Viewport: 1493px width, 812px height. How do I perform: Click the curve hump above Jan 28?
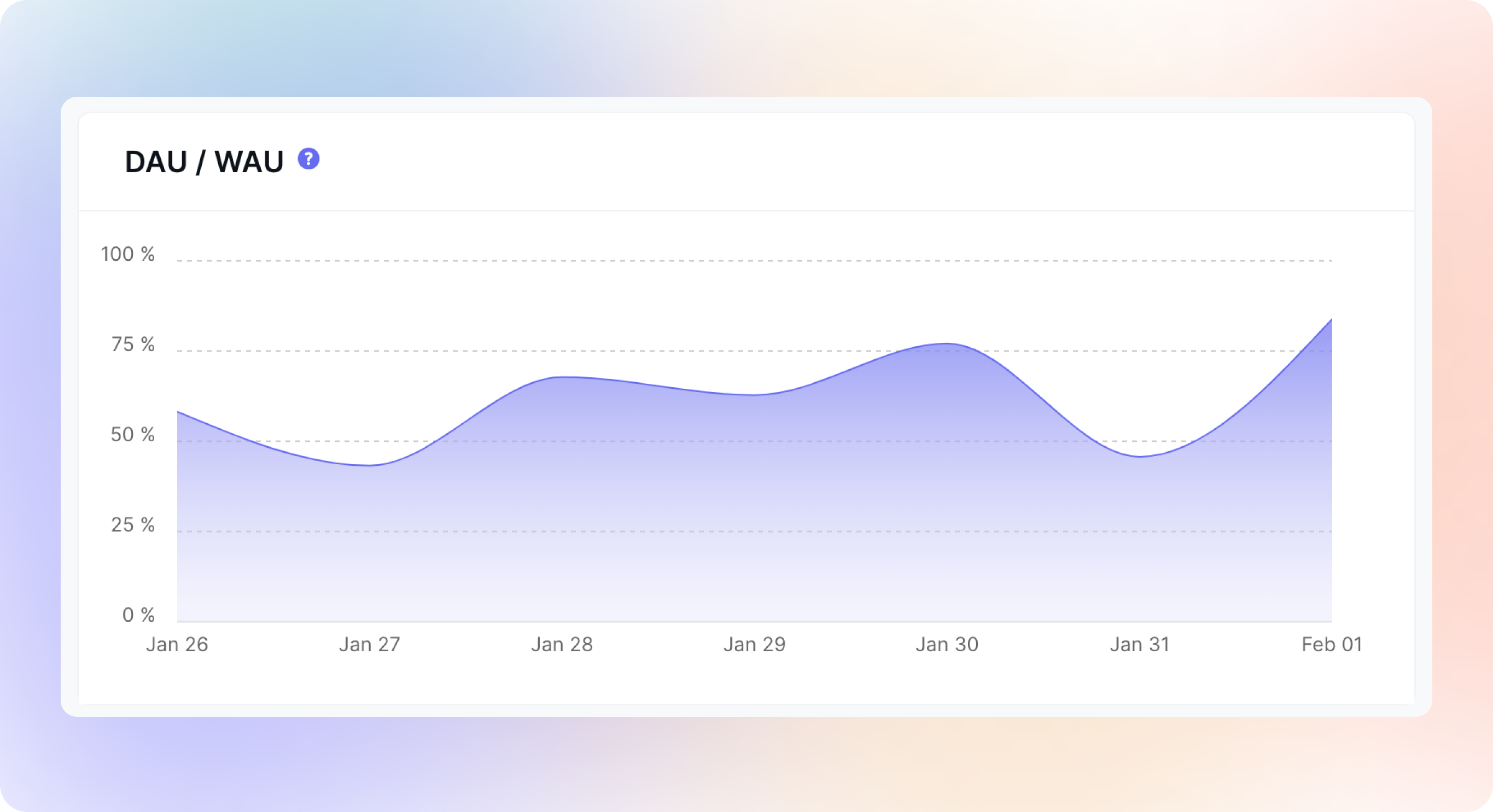coord(562,377)
